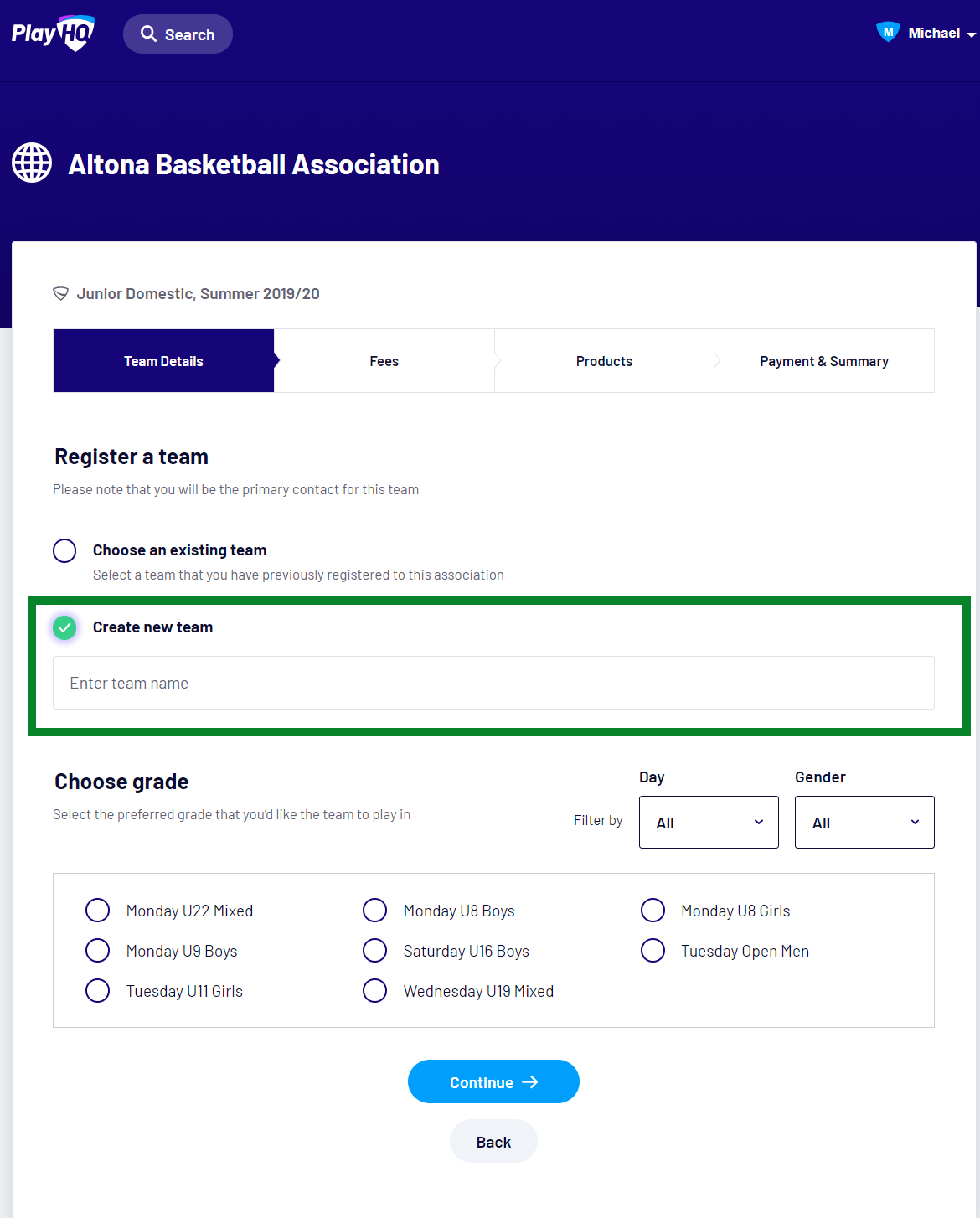This screenshot has width=980, height=1218.
Task: Click the Back button
Action: 493,1142
